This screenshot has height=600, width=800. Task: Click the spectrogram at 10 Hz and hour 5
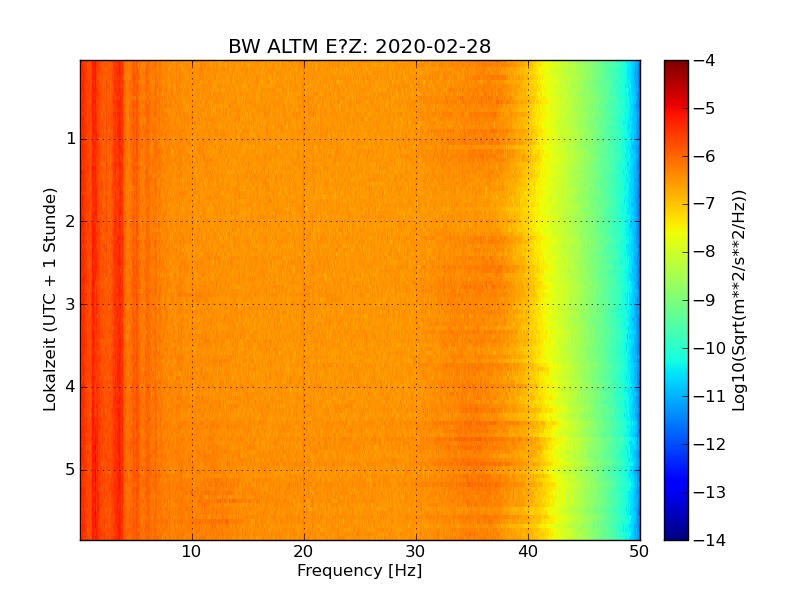[192, 470]
